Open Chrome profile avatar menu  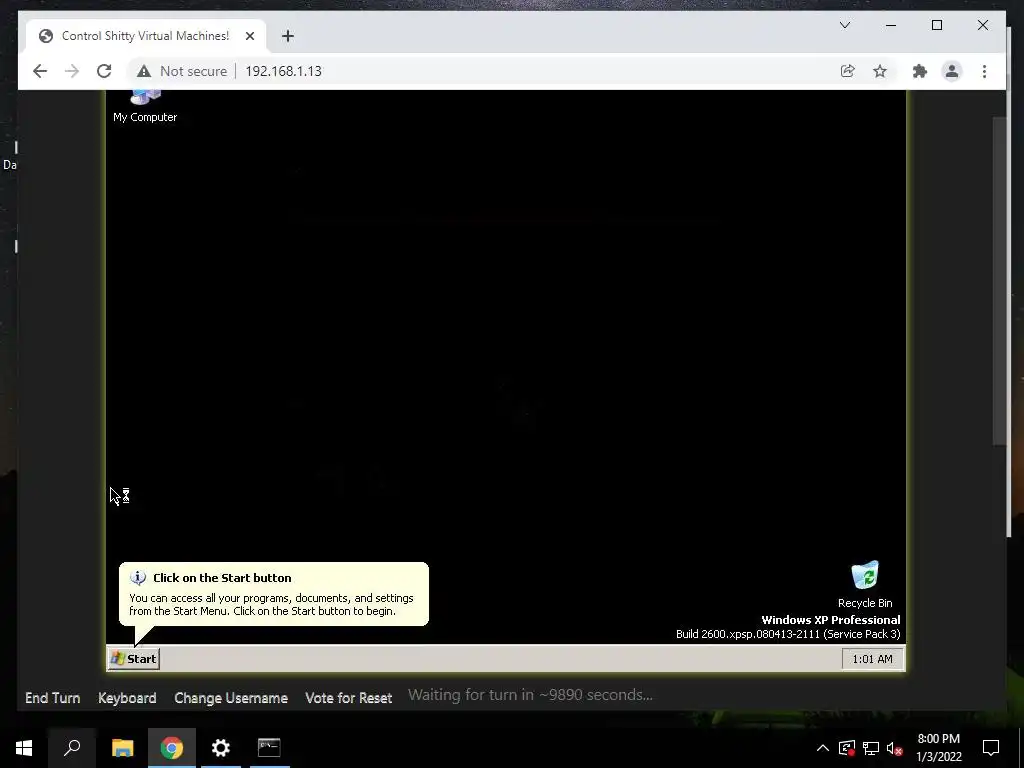pyautogui.click(x=952, y=71)
